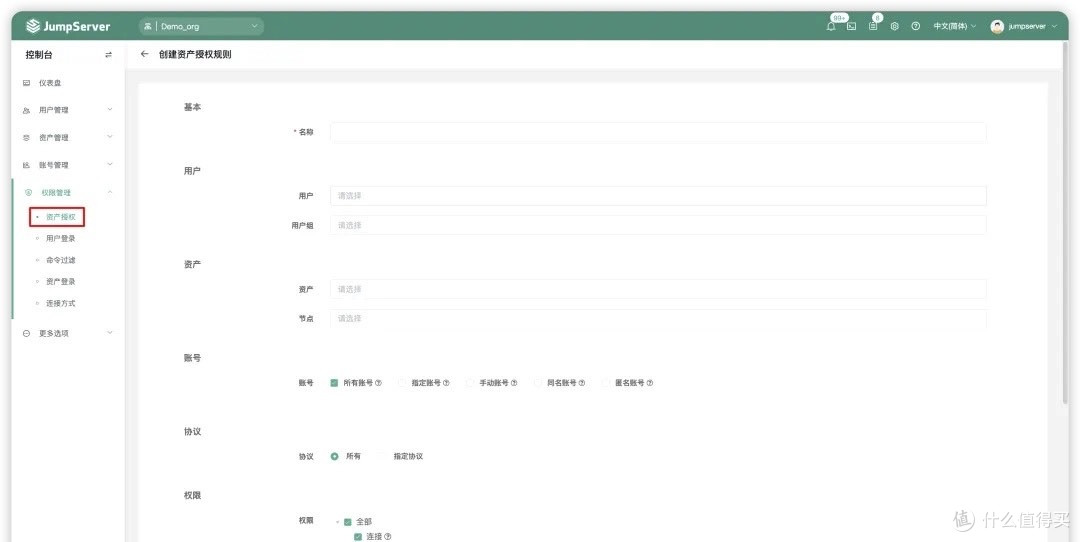Uncheck the 连接 permission checkbox
Viewport: 1080px width, 542px height.
[x=357, y=536]
